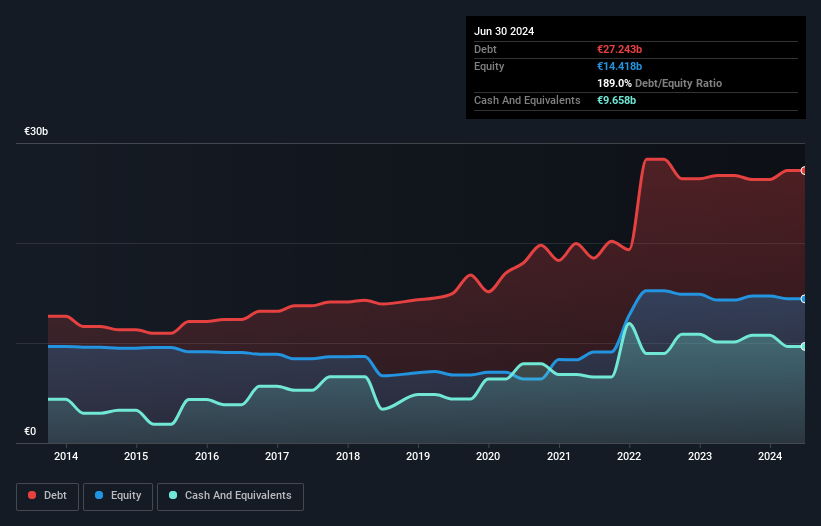This screenshot has width=821, height=526.
Task: Click the €0 y-axis label
Action: tap(30, 431)
